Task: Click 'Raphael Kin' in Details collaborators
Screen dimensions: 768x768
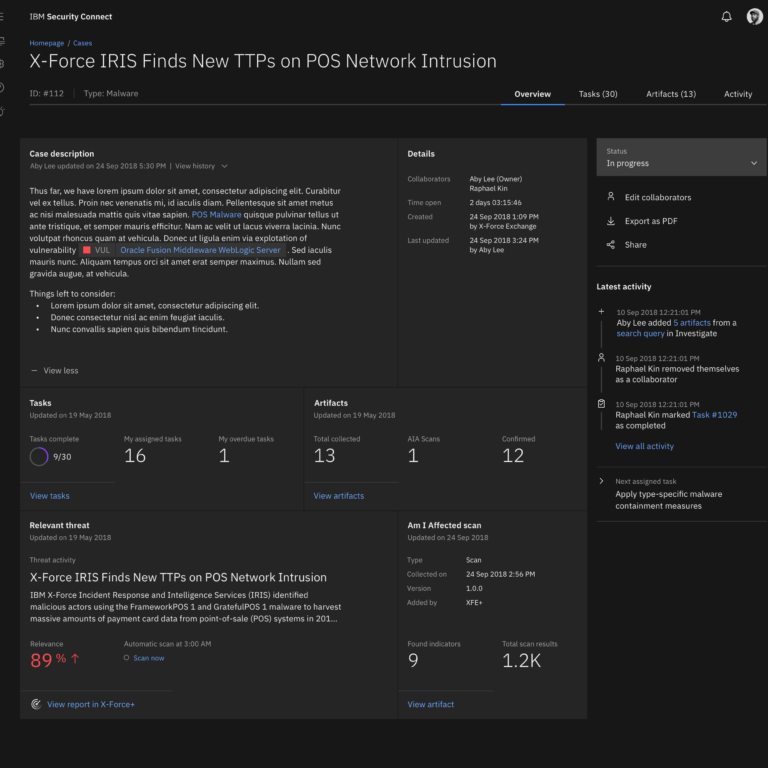Action: [x=488, y=189]
